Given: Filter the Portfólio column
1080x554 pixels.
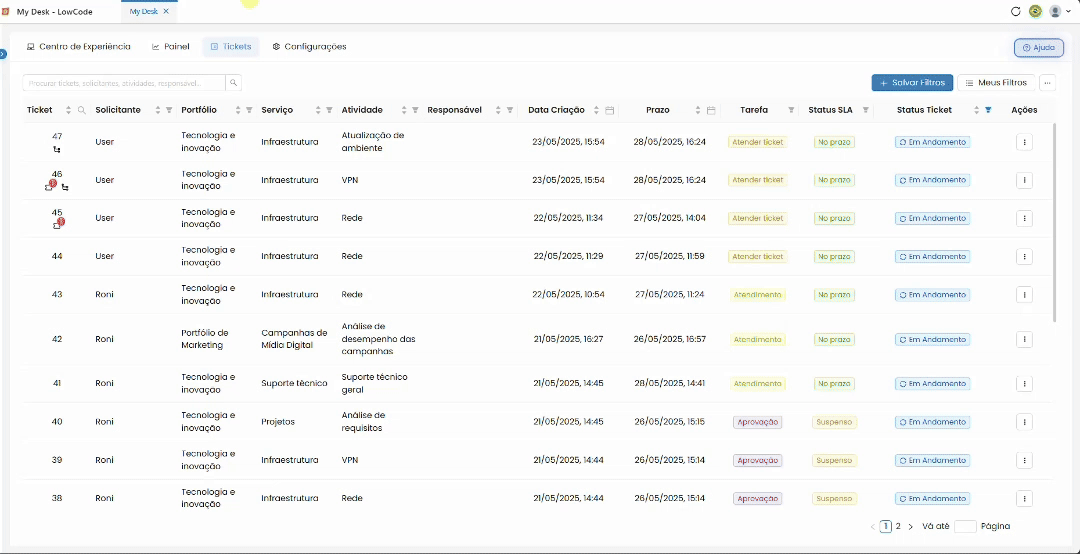Looking at the screenshot, I should click(x=249, y=110).
